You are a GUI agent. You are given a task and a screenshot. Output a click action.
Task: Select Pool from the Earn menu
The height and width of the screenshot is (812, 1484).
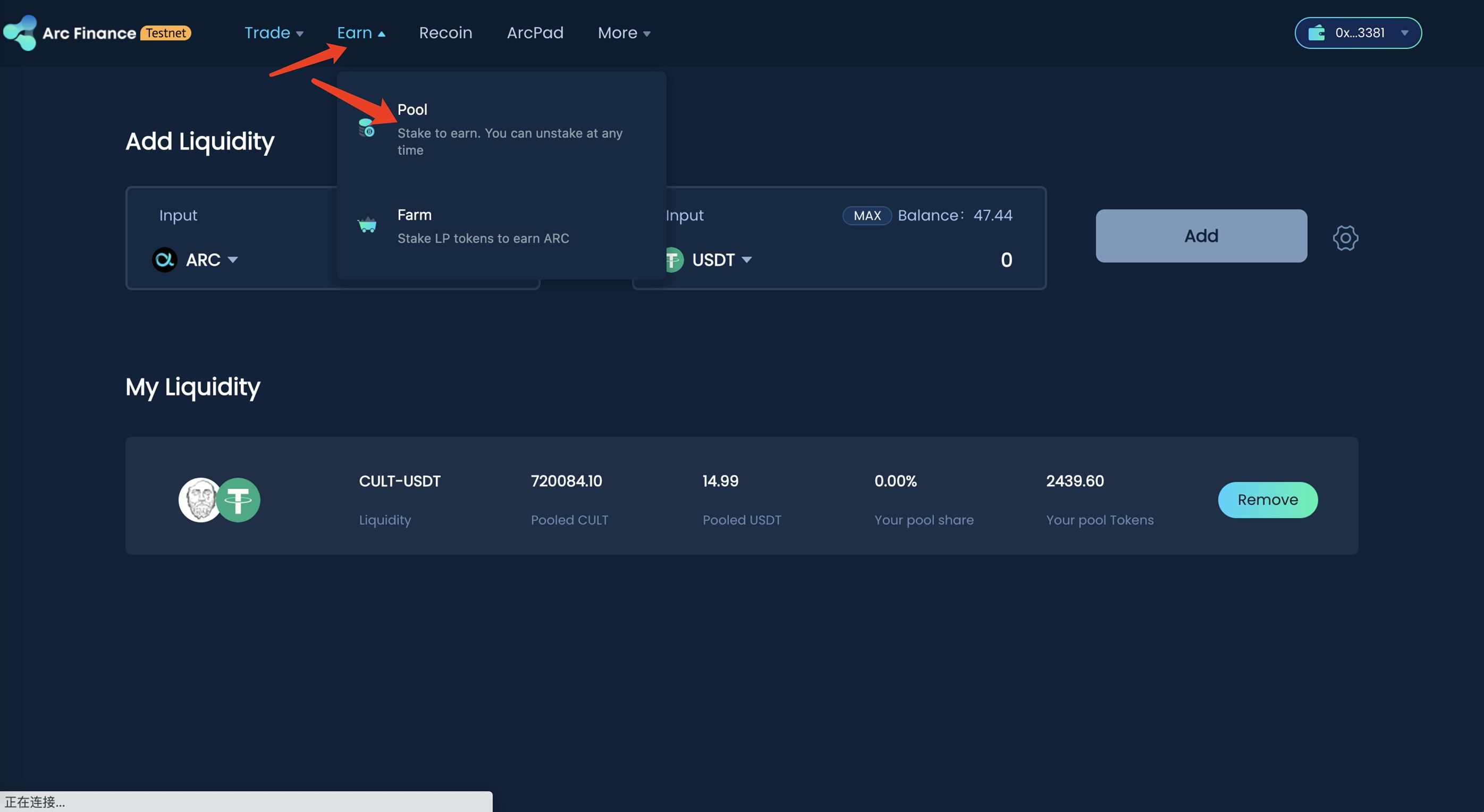tap(412, 109)
